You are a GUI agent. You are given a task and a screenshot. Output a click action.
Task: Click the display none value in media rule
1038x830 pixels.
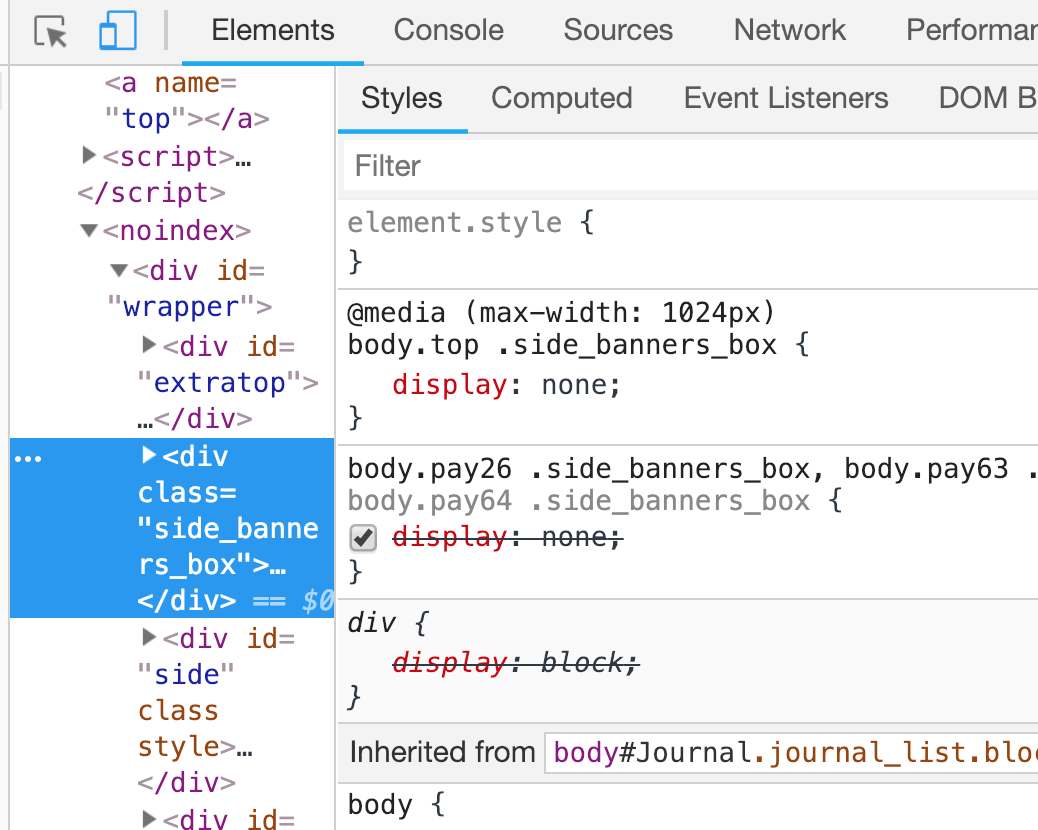tap(580, 385)
